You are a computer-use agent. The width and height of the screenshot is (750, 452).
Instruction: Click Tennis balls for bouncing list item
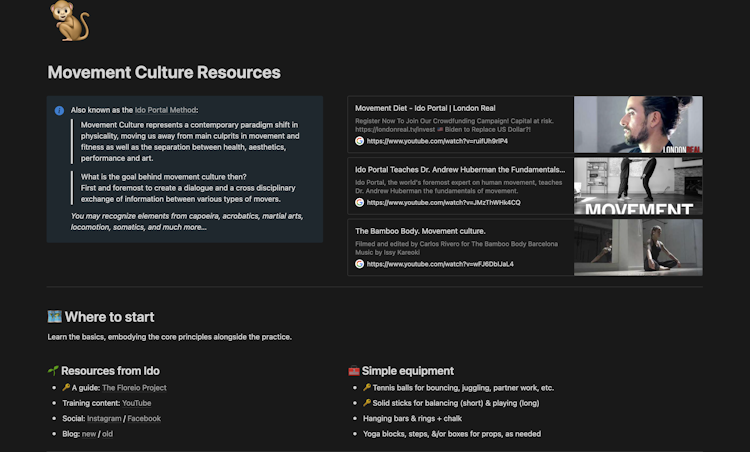(463, 388)
